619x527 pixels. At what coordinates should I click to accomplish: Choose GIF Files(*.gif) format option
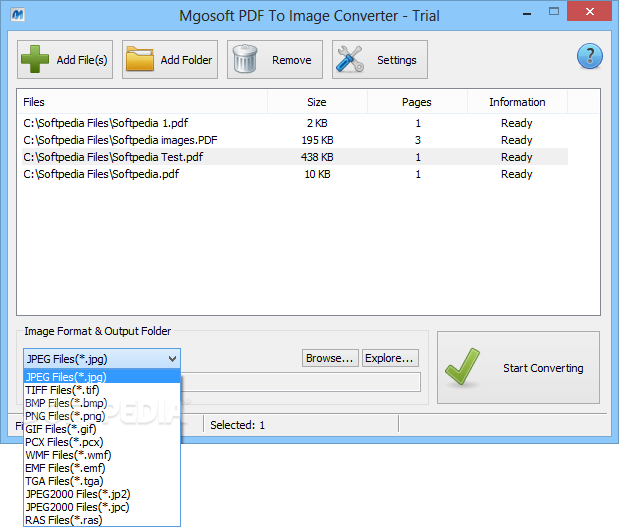coord(102,429)
